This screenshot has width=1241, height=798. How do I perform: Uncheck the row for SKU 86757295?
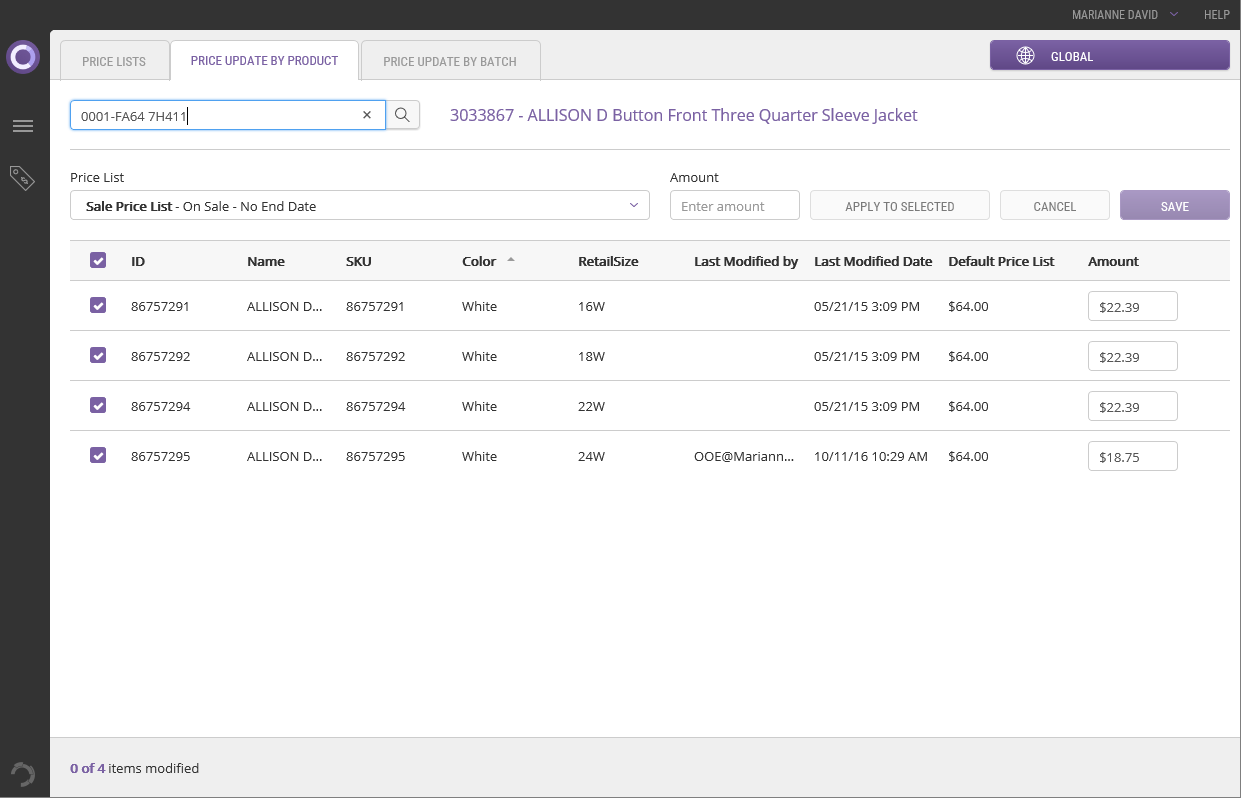[98, 456]
